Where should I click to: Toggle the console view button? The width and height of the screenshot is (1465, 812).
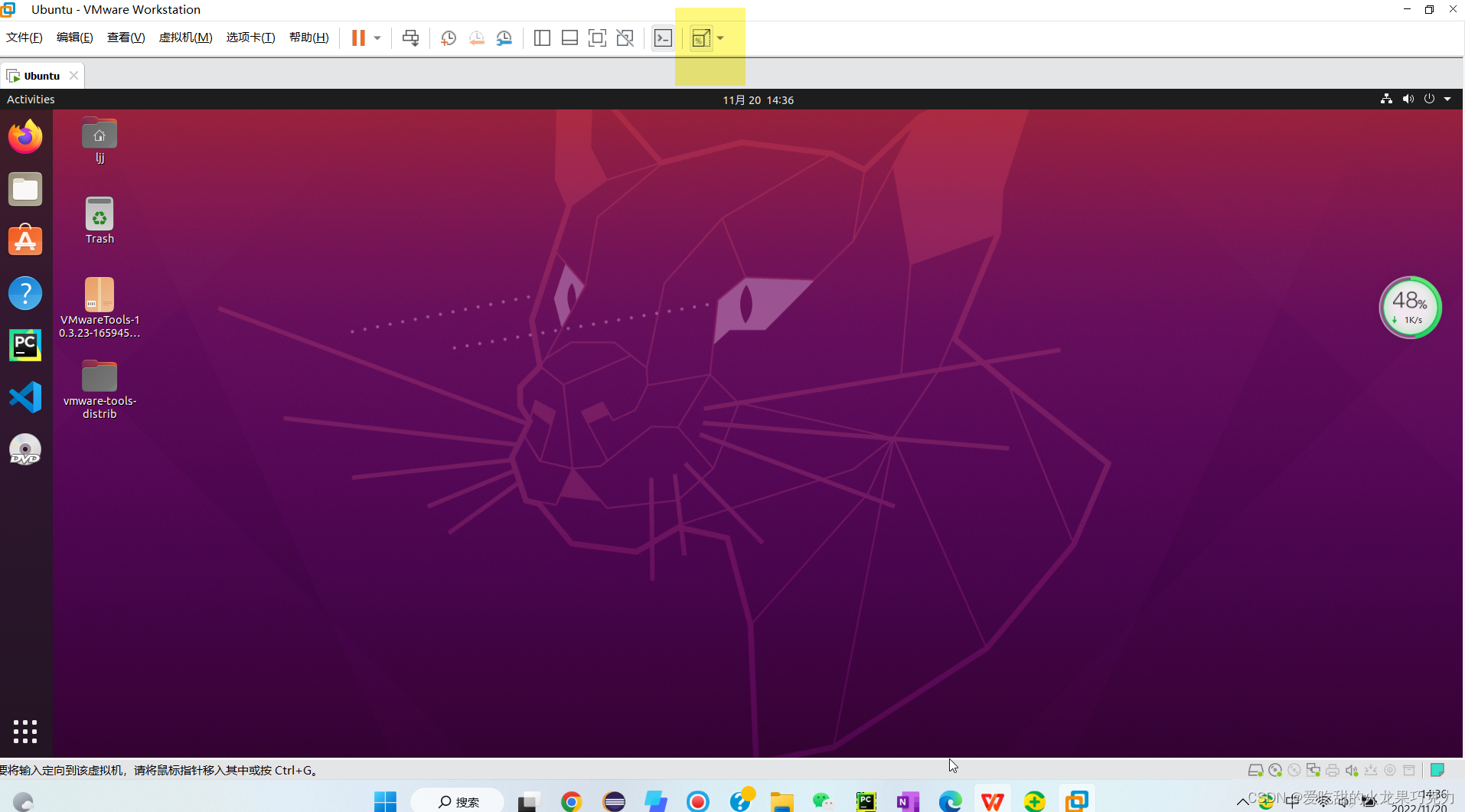click(x=663, y=38)
